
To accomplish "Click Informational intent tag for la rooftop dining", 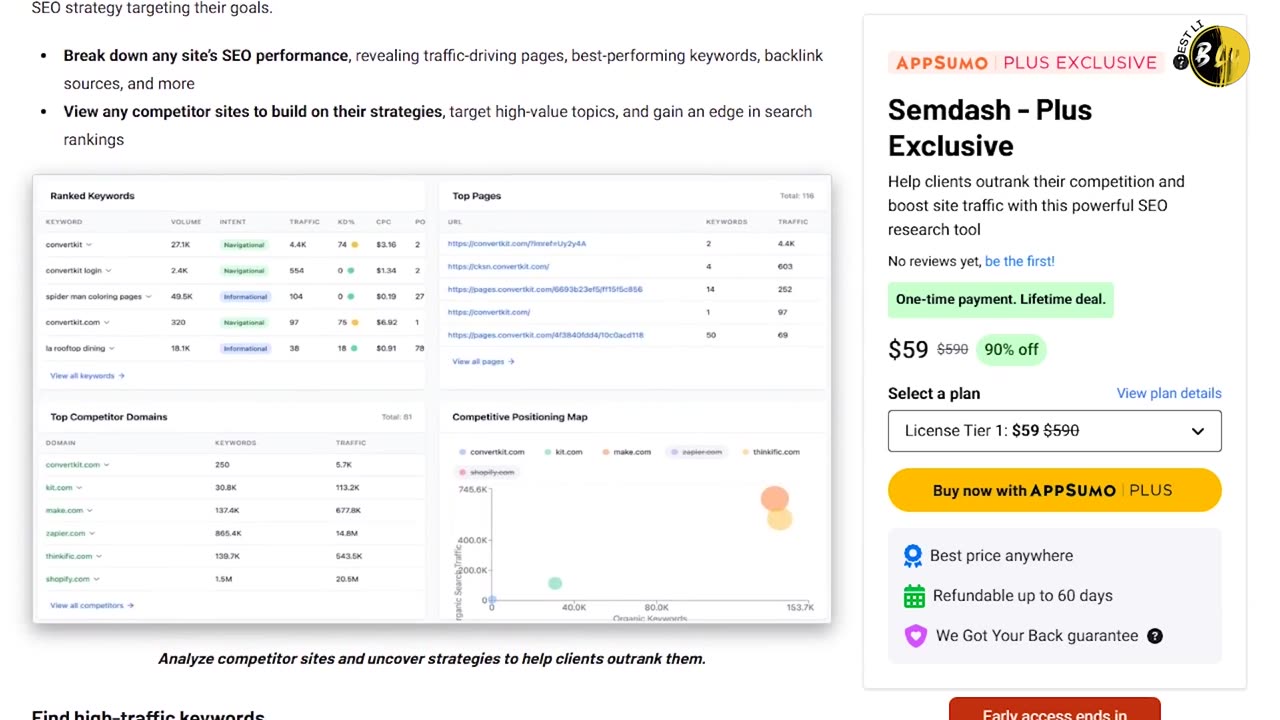I will 245,349.
